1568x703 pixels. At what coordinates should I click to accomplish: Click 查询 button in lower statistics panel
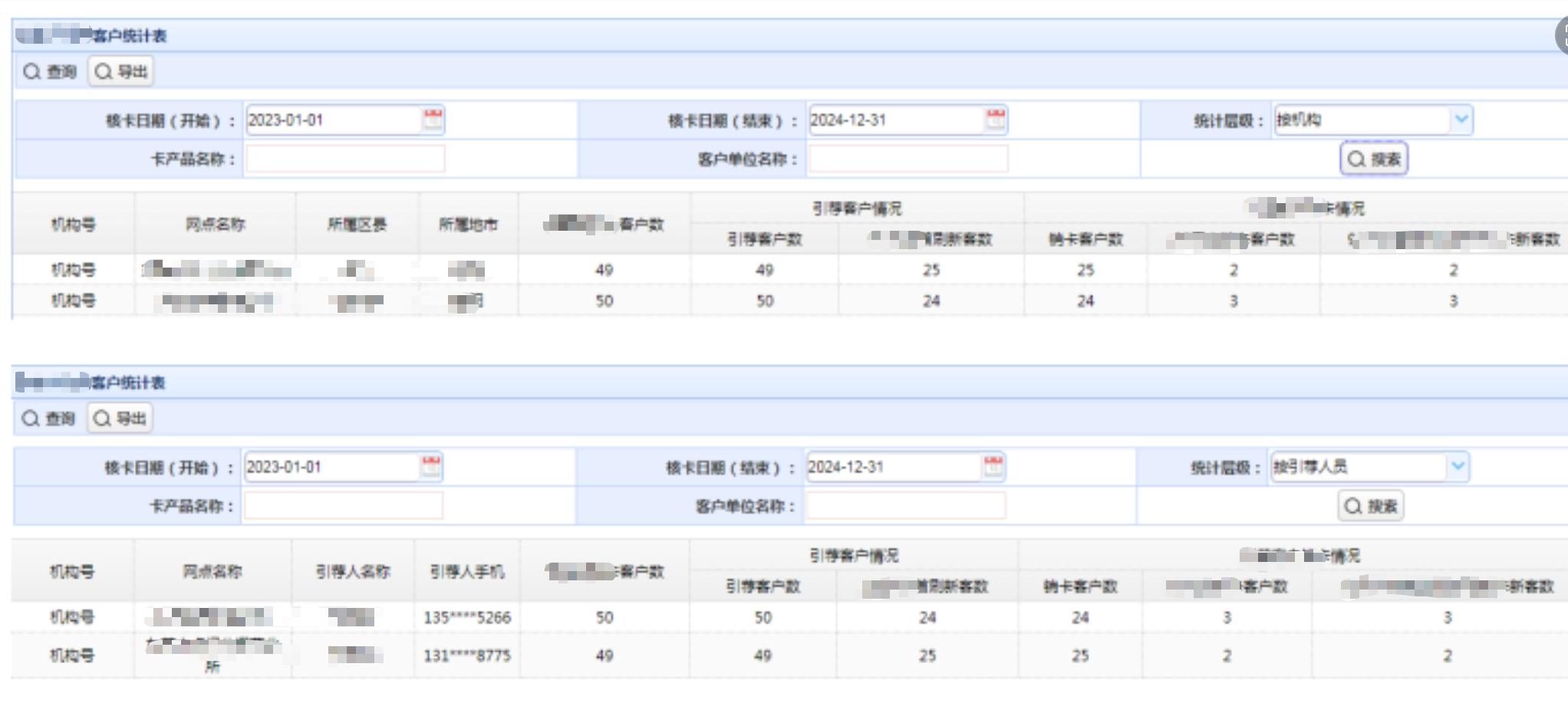point(48,419)
